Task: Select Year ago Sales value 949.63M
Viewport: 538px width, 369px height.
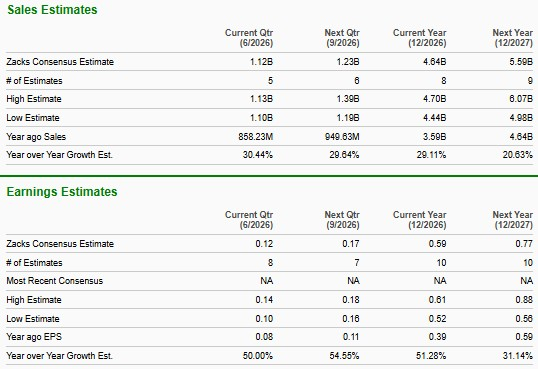Action: click(x=342, y=137)
